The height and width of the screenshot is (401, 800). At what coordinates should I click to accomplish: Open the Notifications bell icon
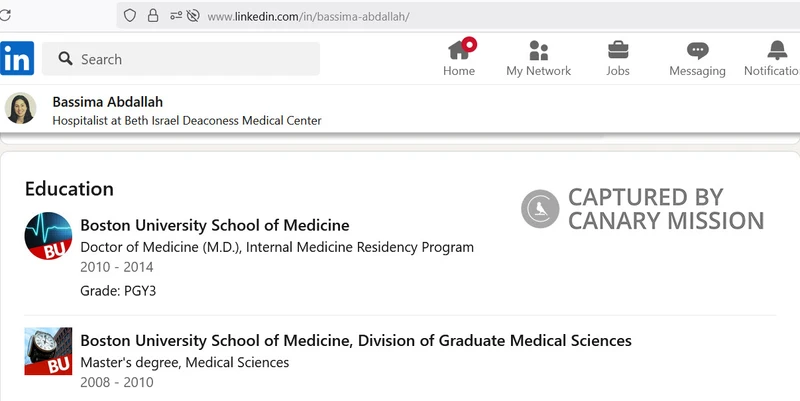pyautogui.click(x=777, y=50)
